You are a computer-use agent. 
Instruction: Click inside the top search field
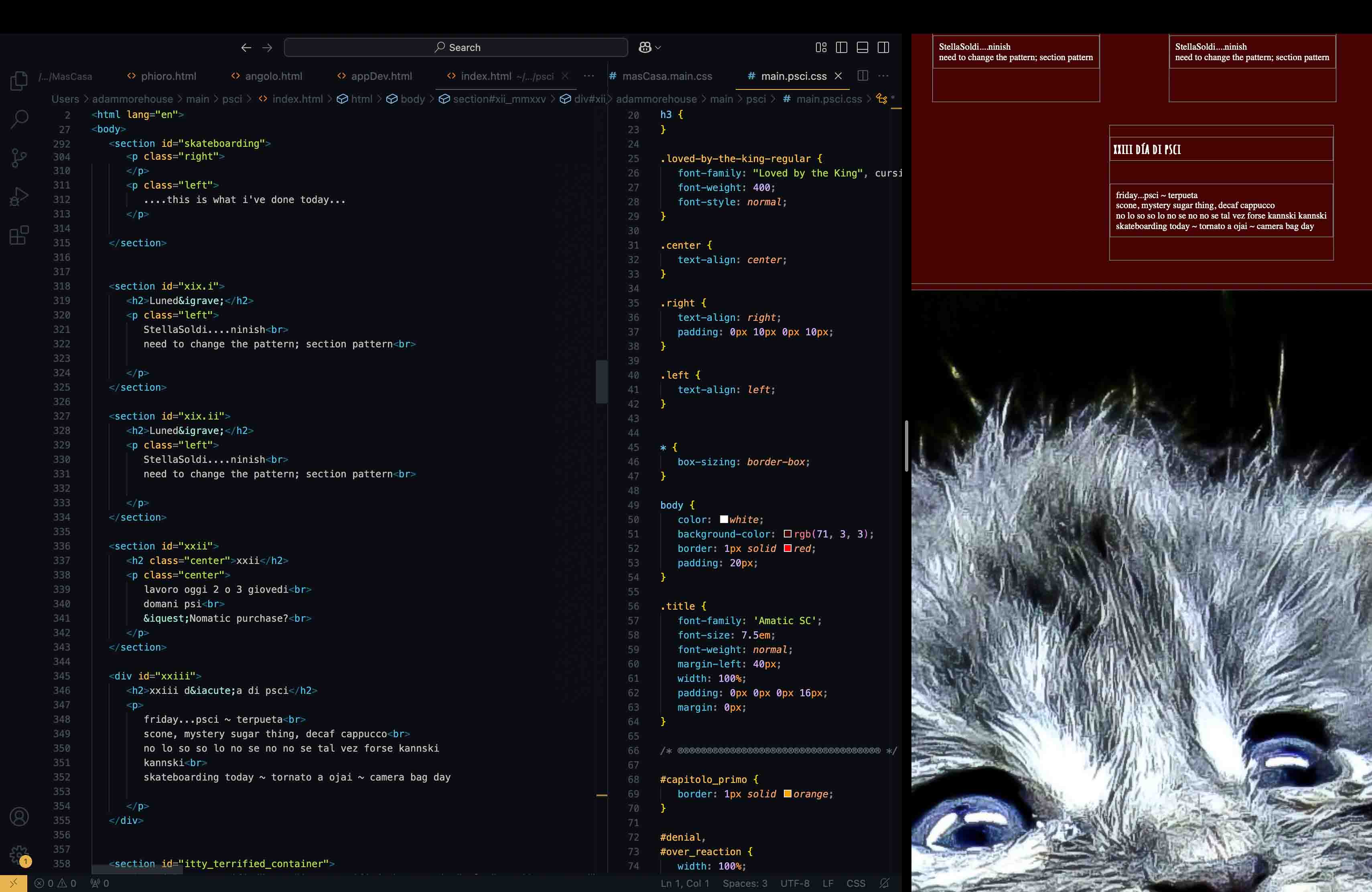coord(456,47)
